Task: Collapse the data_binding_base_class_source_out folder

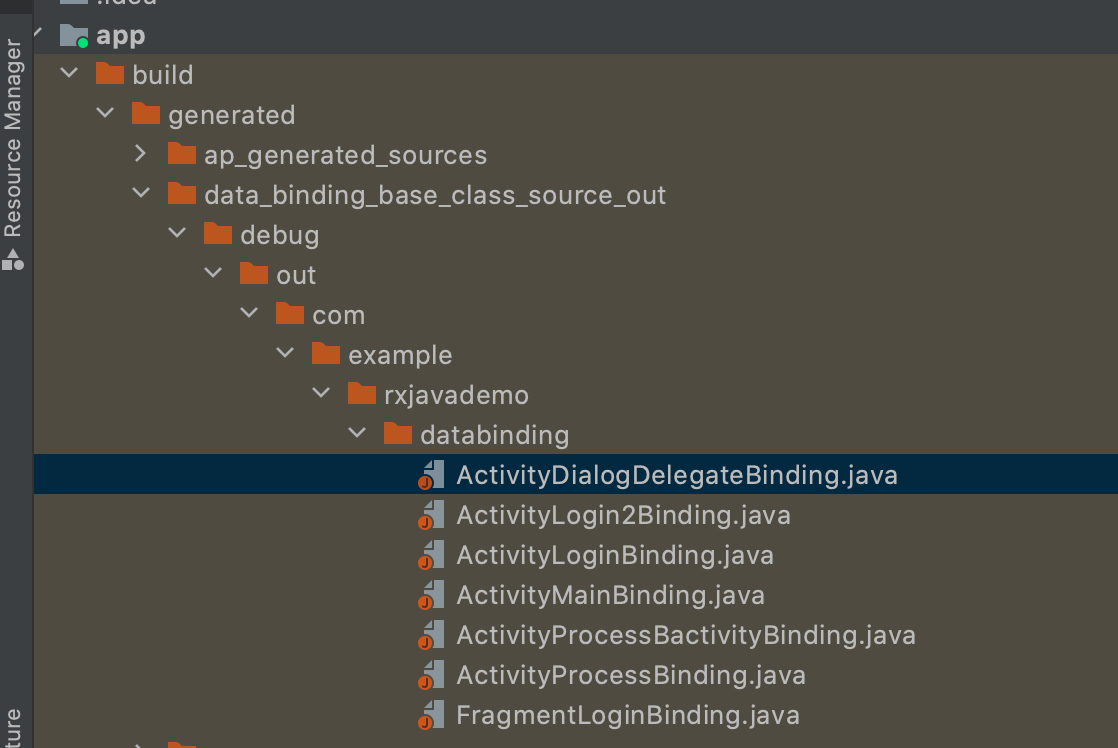Action: 141,194
